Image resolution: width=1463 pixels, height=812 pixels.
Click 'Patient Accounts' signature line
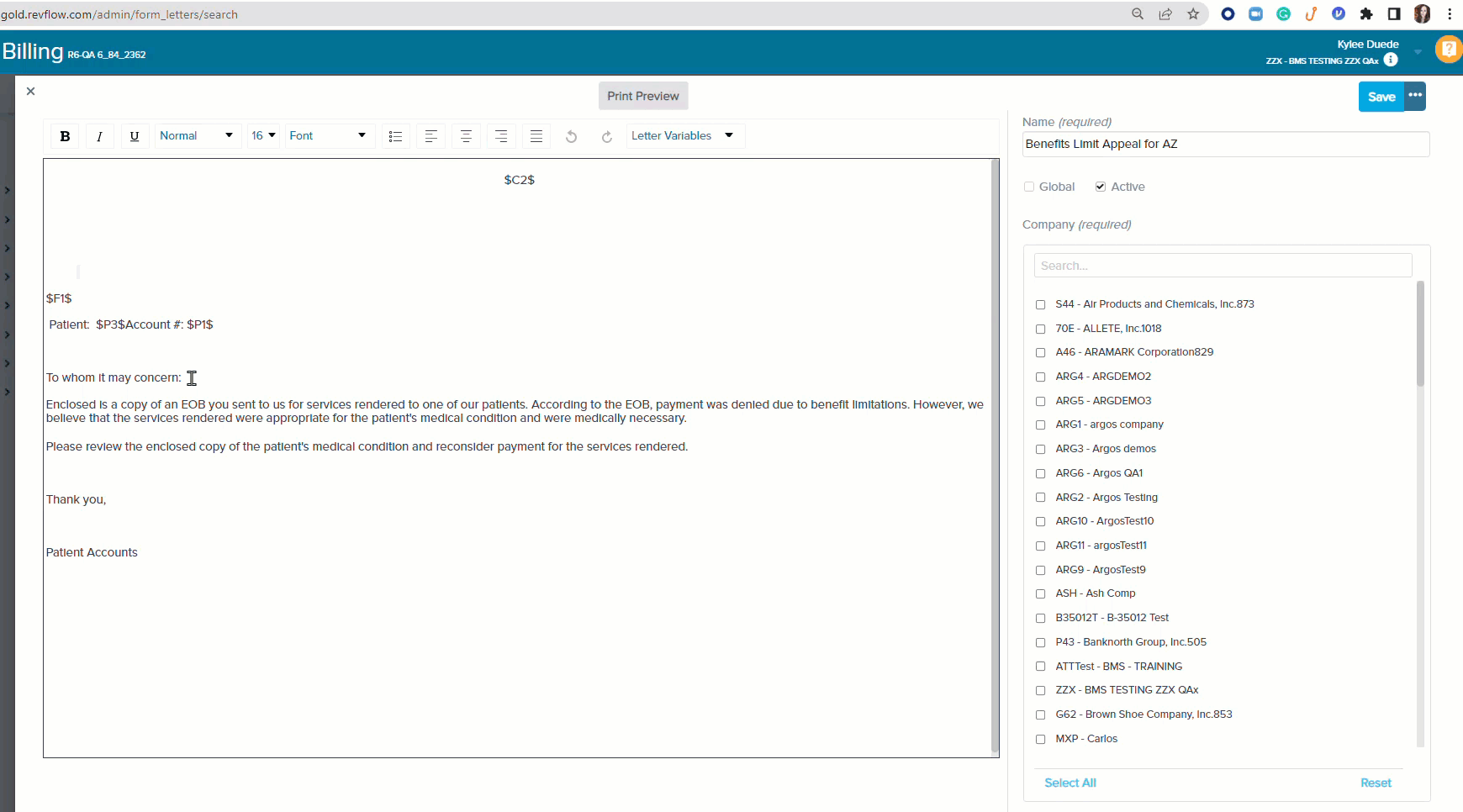(92, 552)
